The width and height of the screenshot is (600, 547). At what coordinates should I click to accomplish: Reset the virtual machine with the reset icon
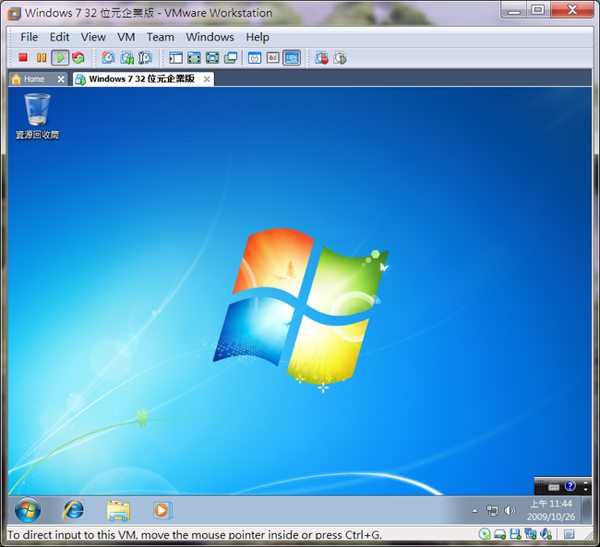pyautogui.click(x=78, y=58)
